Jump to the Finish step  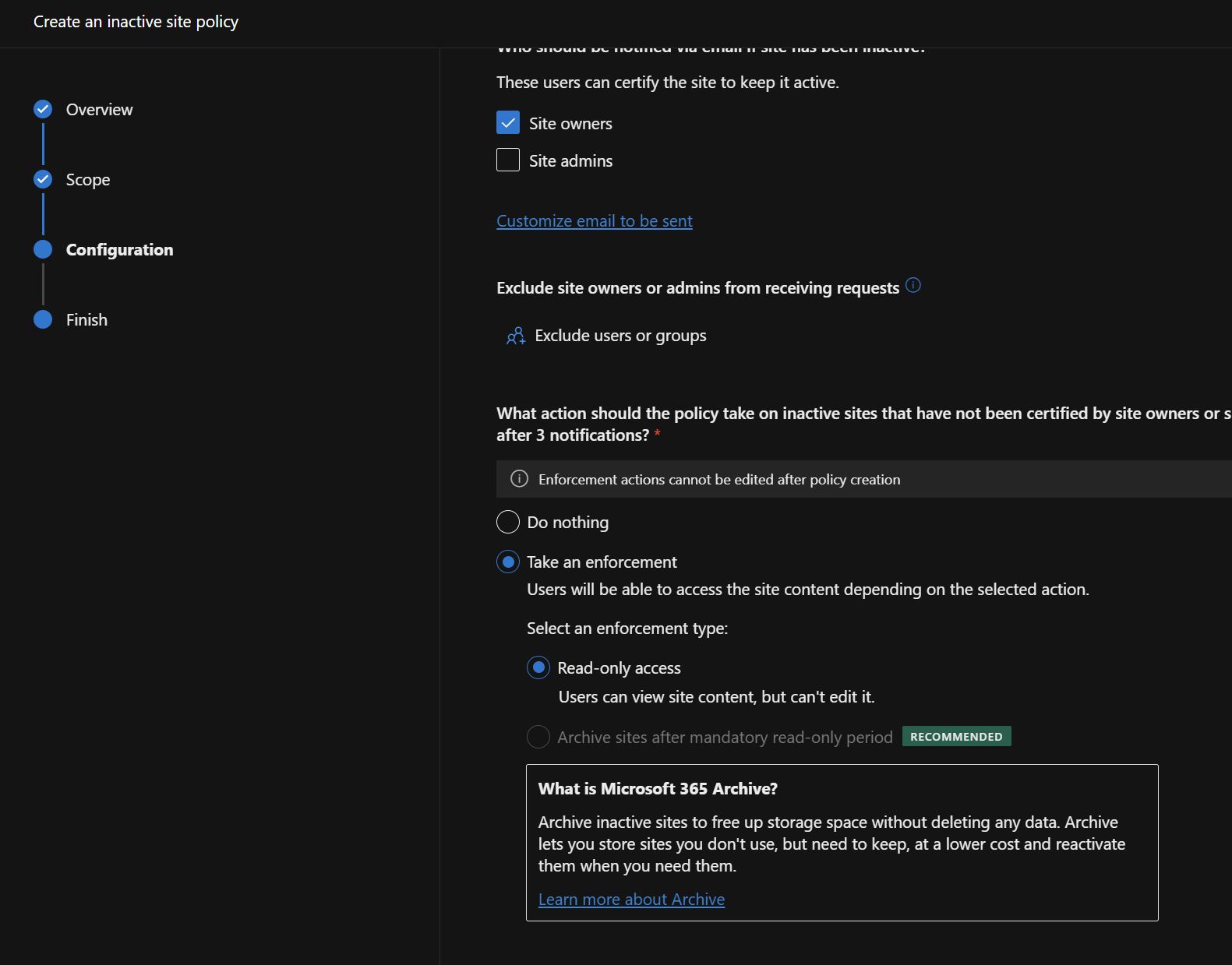(86, 320)
